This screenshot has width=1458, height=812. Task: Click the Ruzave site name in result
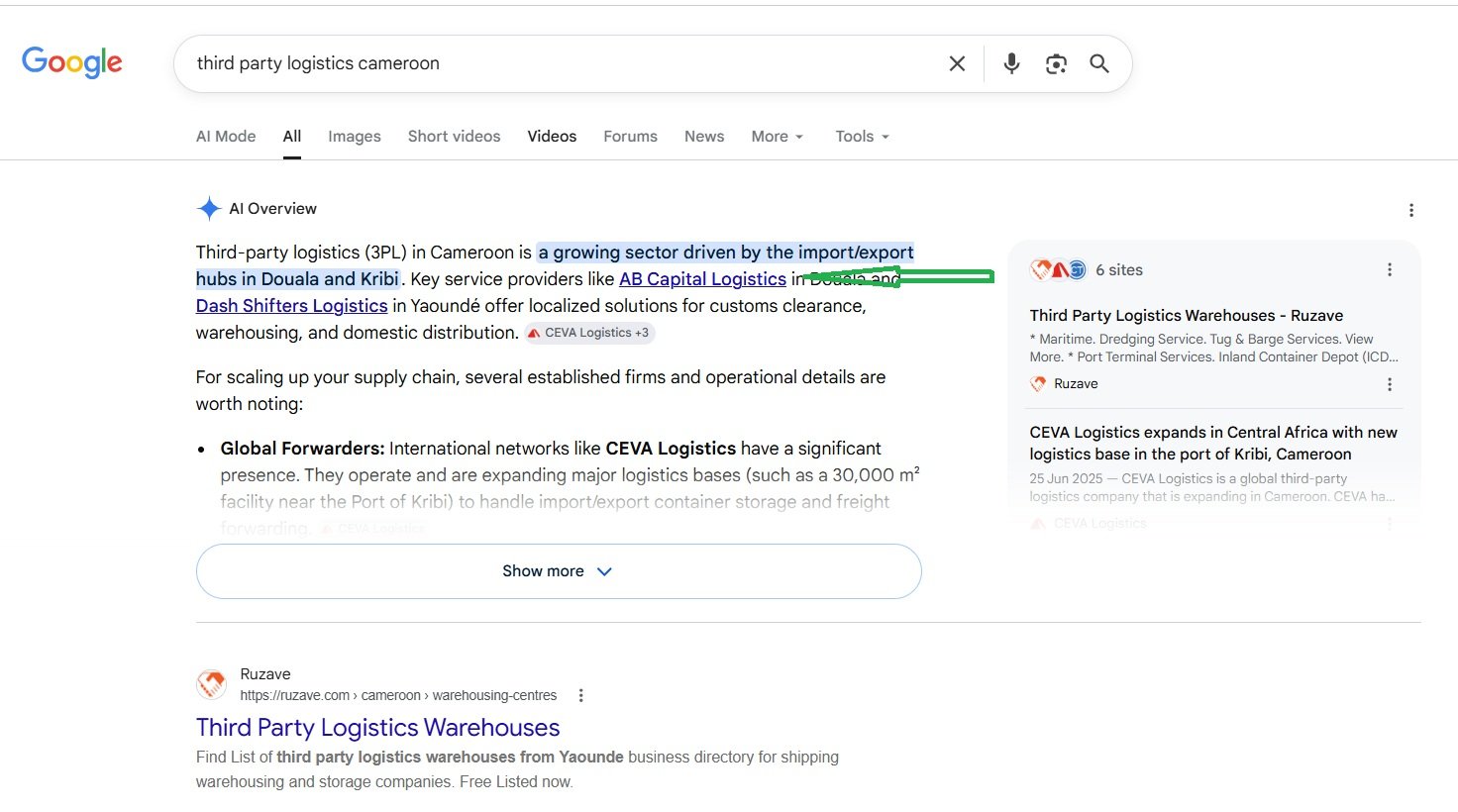[265, 674]
